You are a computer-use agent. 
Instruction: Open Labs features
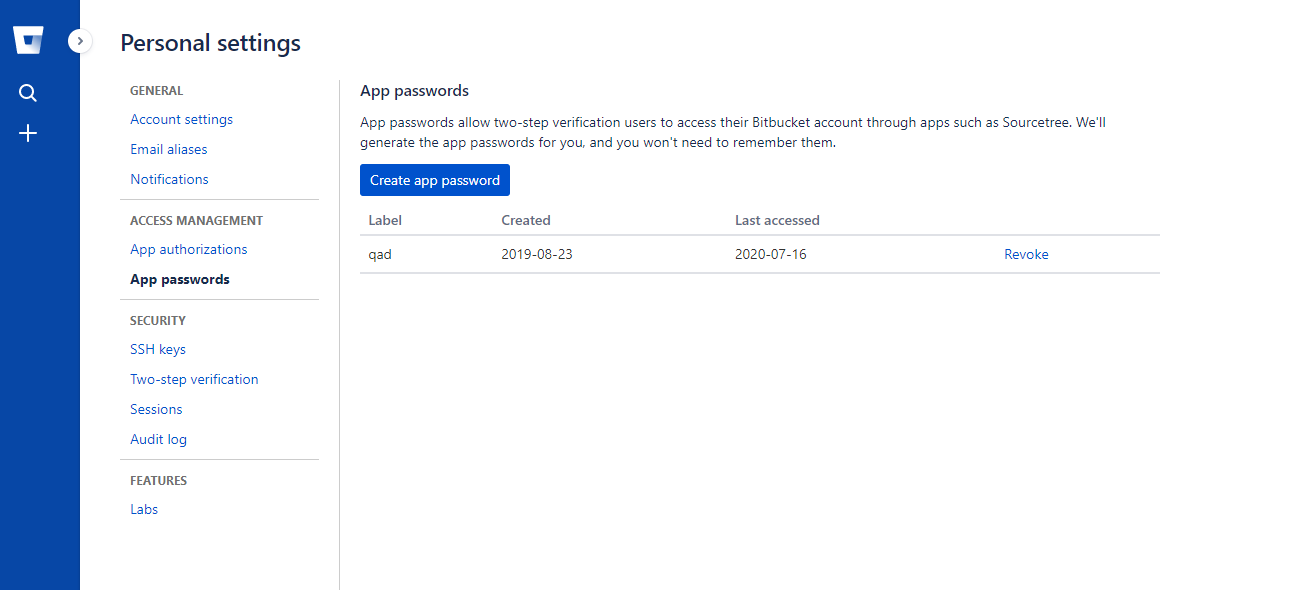[x=144, y=509]
